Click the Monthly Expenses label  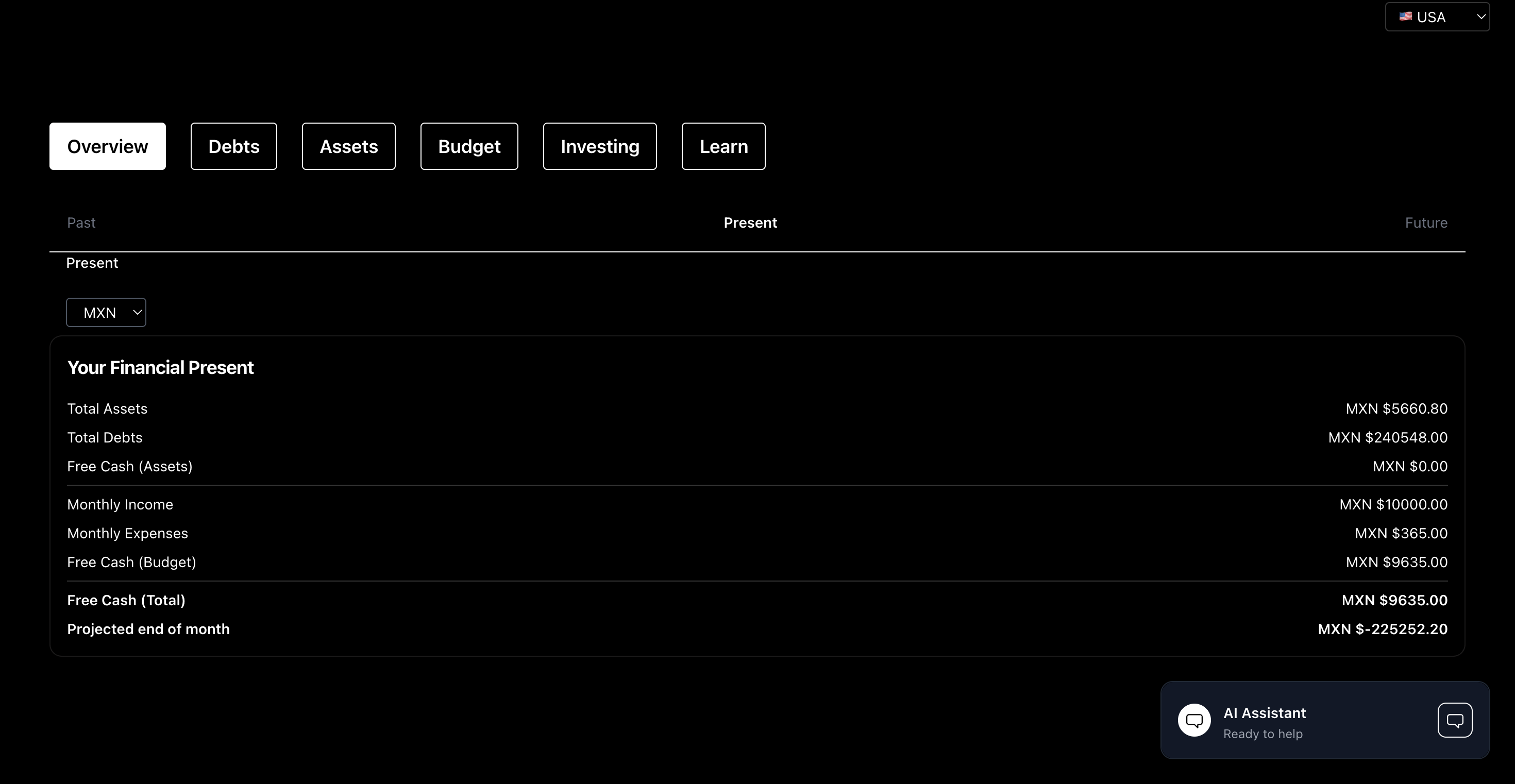coord(128,533)
